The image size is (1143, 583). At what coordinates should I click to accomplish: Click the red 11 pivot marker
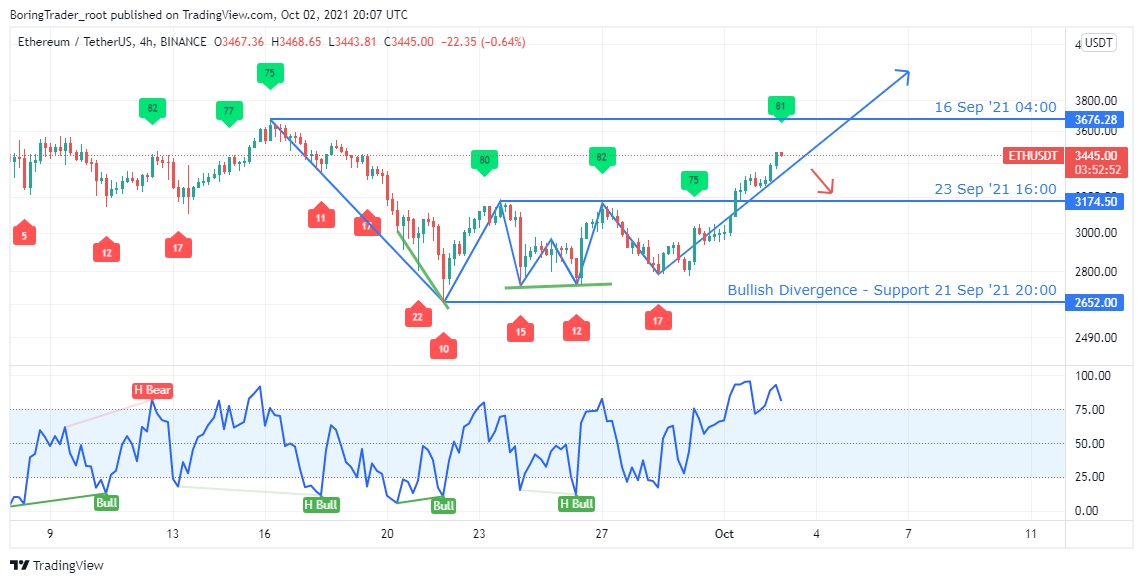click(x=321, y=216)
